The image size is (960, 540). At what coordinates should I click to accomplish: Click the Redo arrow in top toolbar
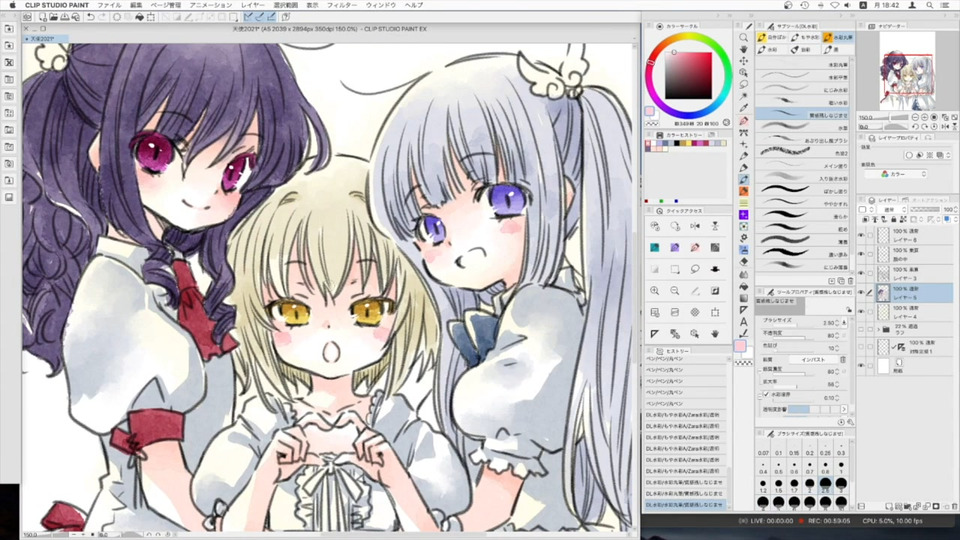(x=102, y=17)
